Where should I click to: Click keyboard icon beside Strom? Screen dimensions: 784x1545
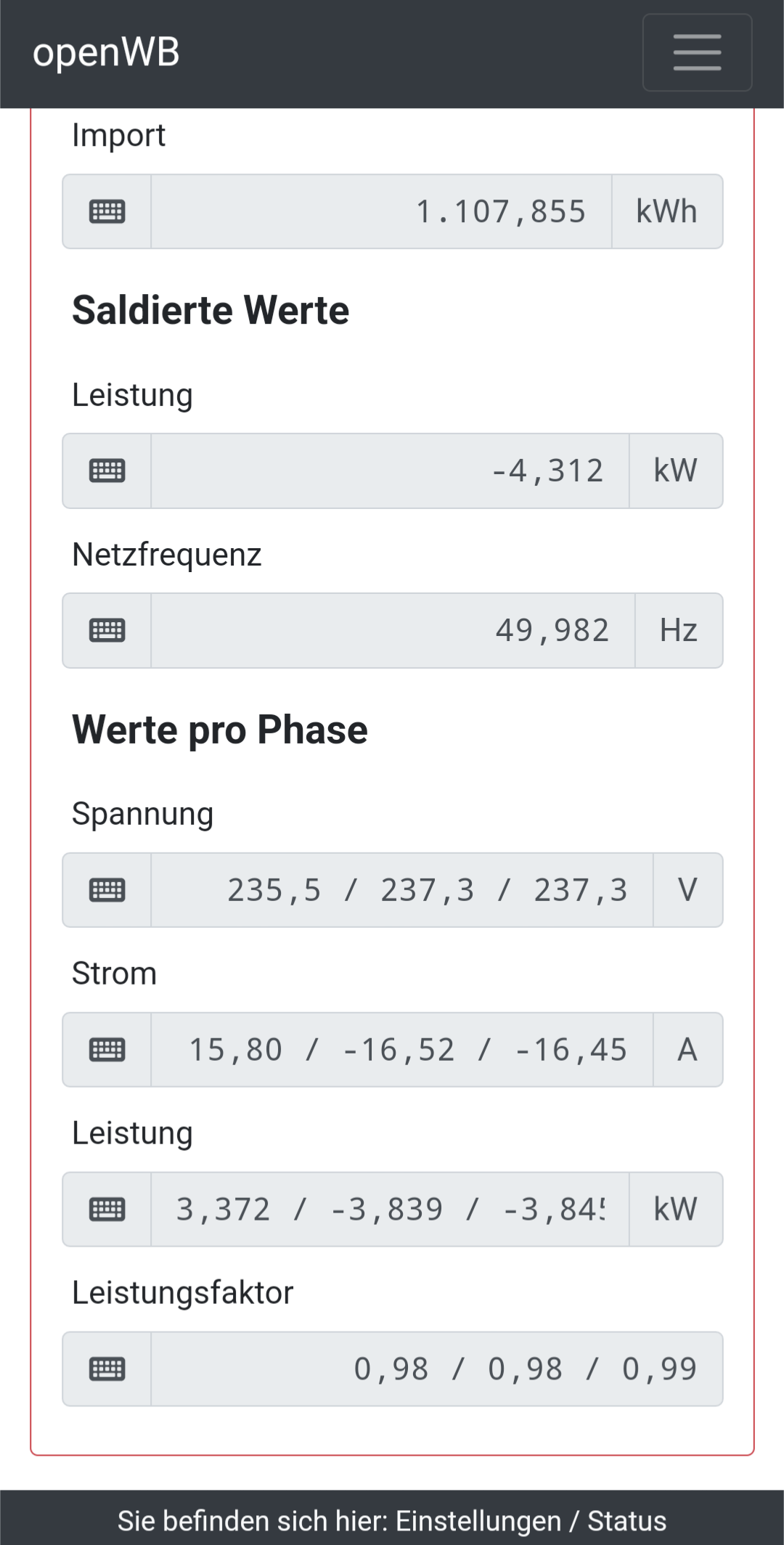coord(107,1049)
